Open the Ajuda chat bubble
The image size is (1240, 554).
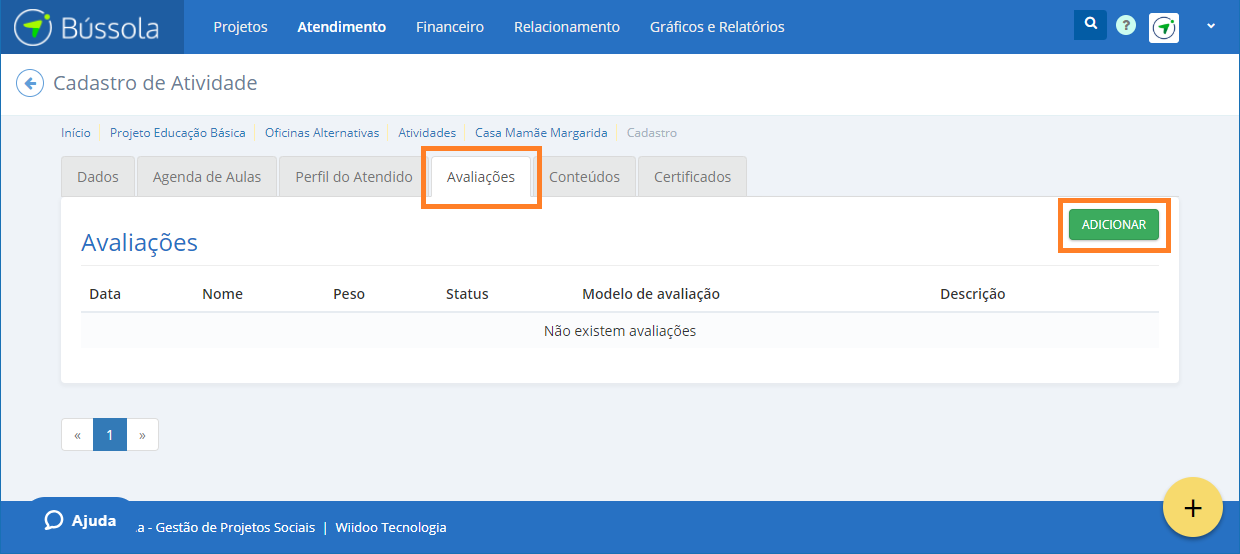80,521
